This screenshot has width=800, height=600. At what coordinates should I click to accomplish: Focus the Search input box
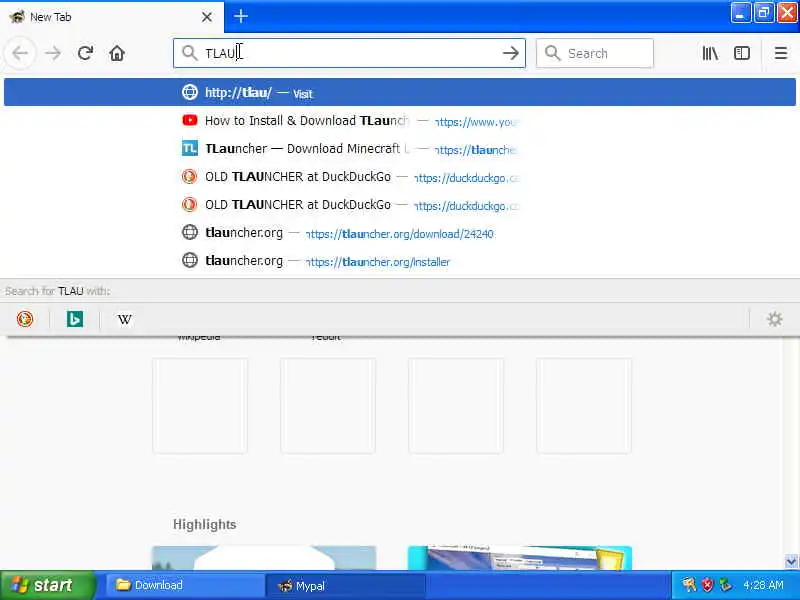595,53
